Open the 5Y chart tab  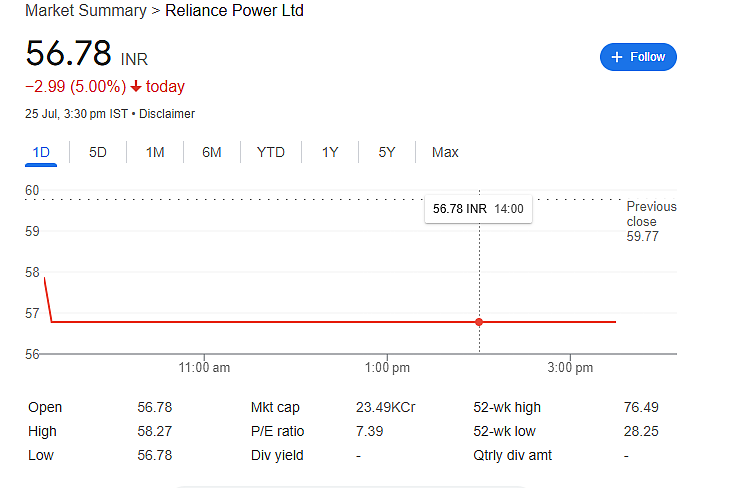pos(387,152)
